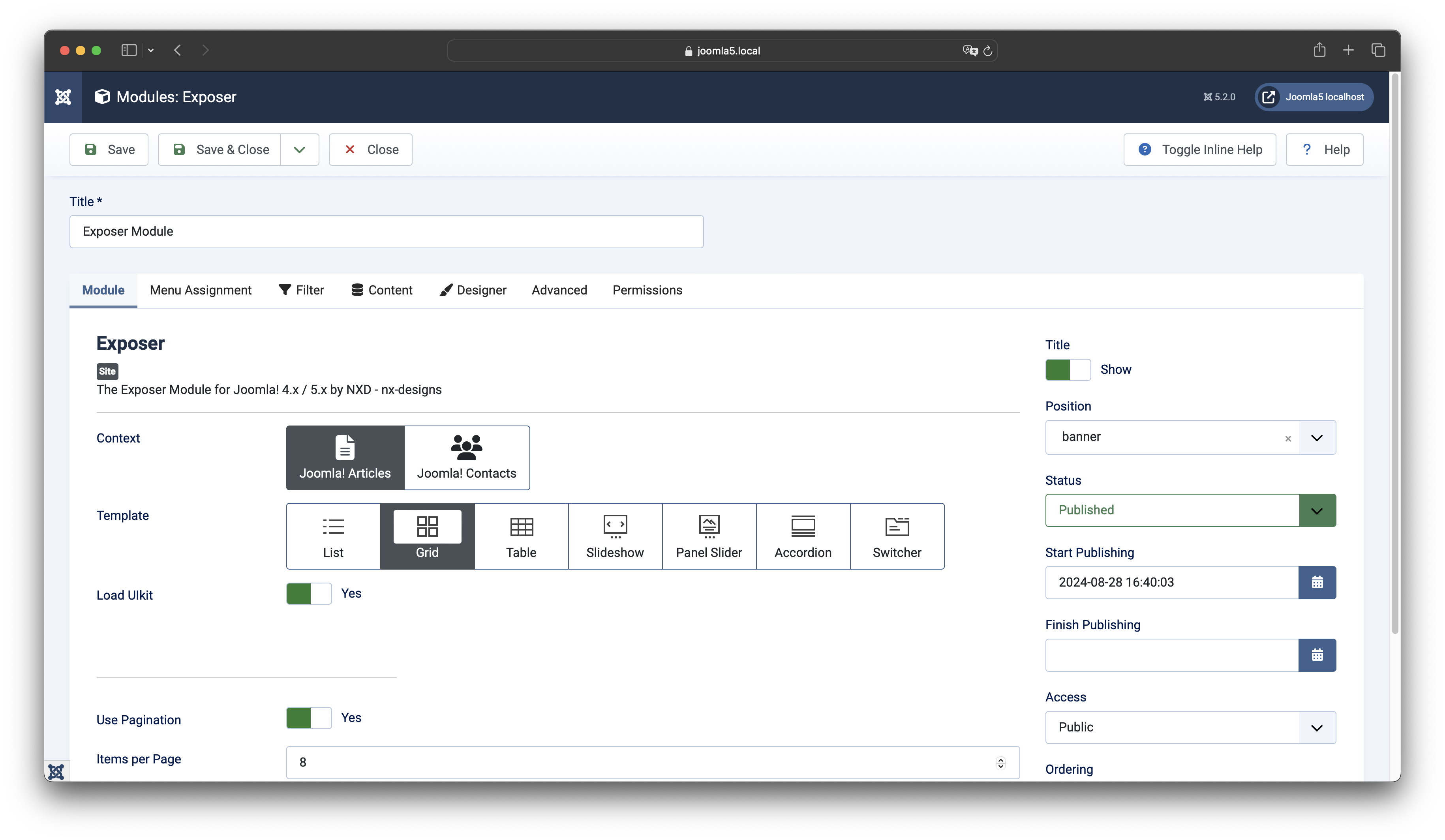Viewport: 1445px width, 840px height.
Task: Toggle the Use Pagination switch
Action: [x=309, y=718]
